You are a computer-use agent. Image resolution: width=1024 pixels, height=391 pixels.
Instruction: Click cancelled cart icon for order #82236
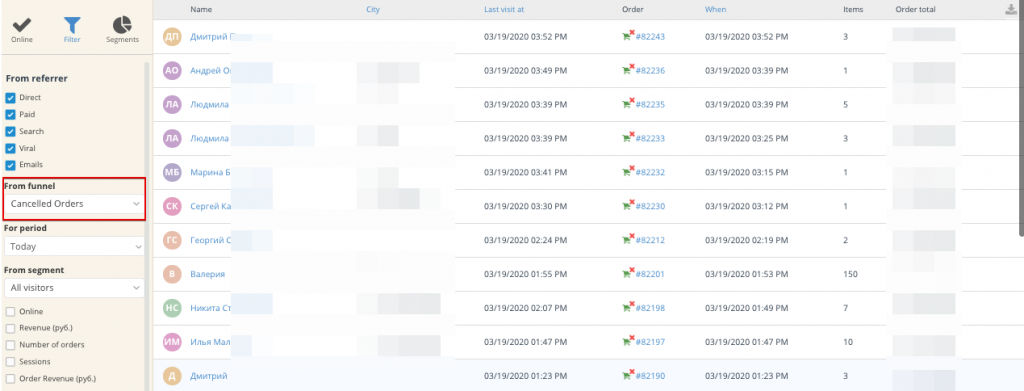point(628,69)
